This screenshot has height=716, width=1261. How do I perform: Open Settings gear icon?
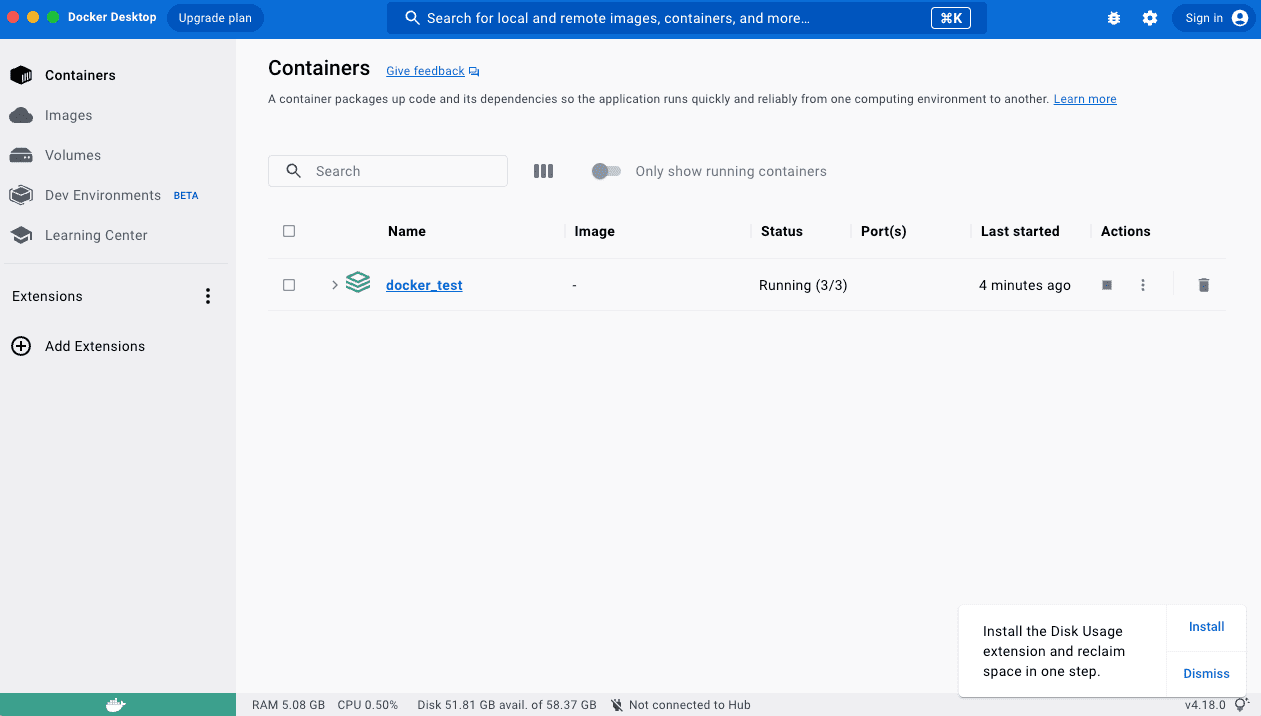1150,18
